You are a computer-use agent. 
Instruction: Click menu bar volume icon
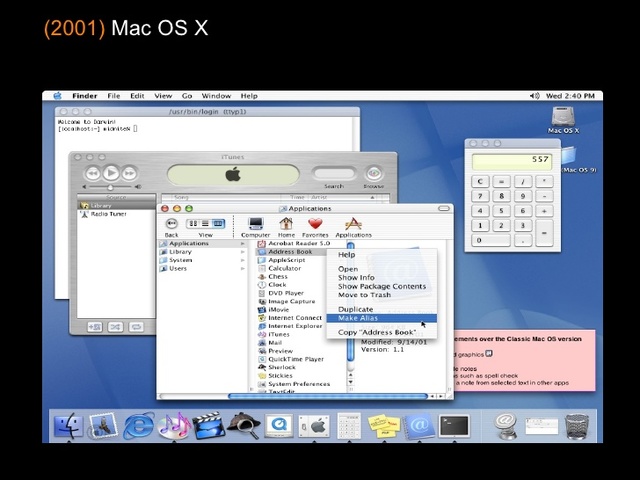(534, 96)
